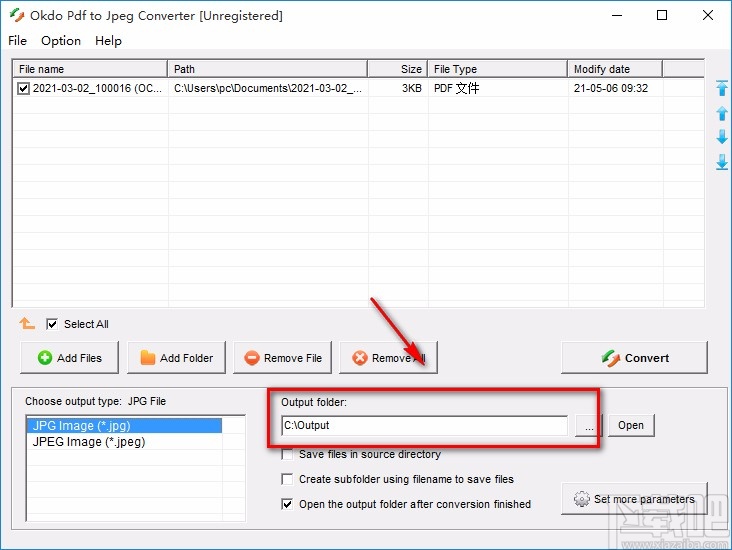Open the Help menu

[x=108, y=41]
